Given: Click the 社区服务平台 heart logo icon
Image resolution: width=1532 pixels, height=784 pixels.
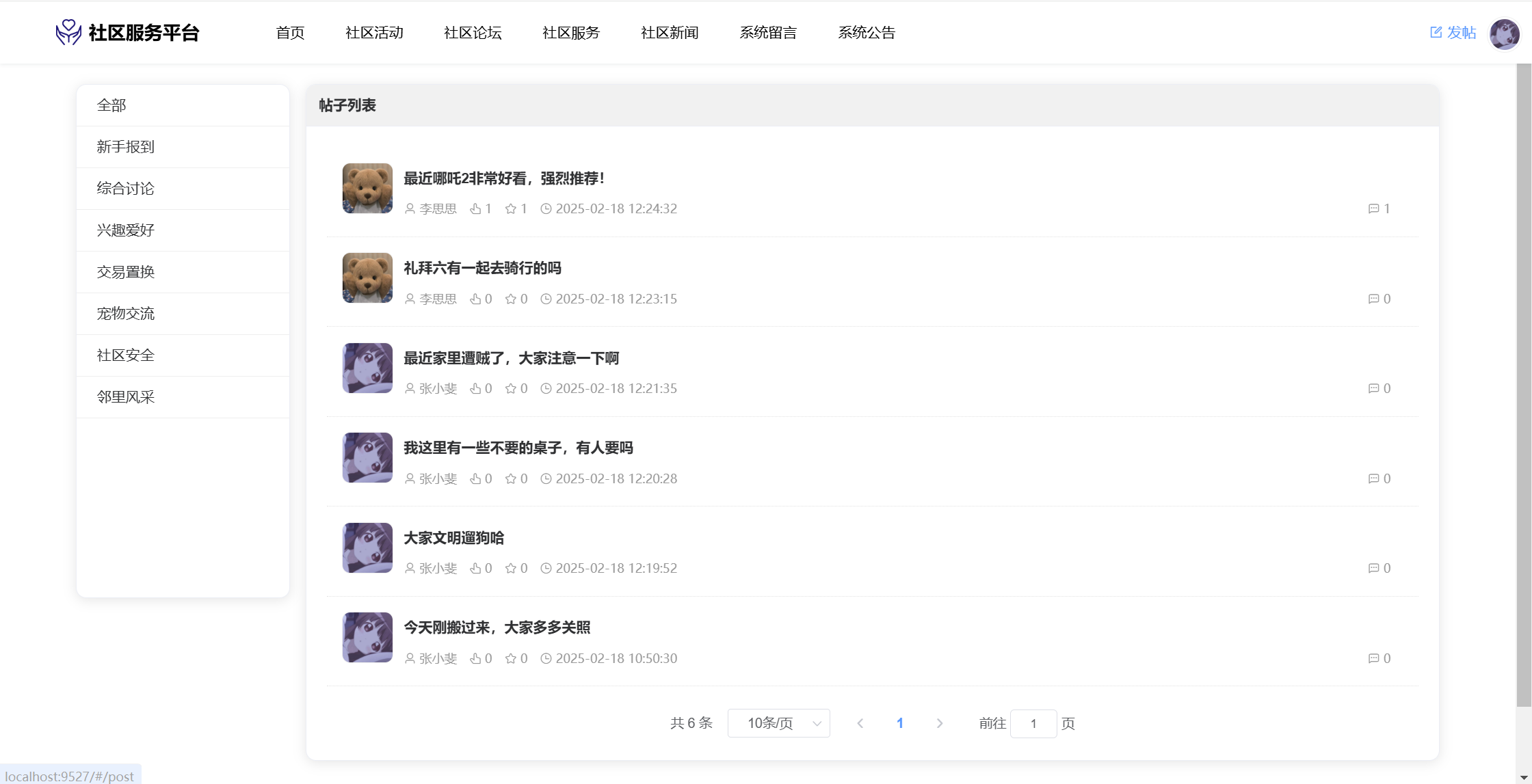Looking at the screenshot, I should (68, 32).
